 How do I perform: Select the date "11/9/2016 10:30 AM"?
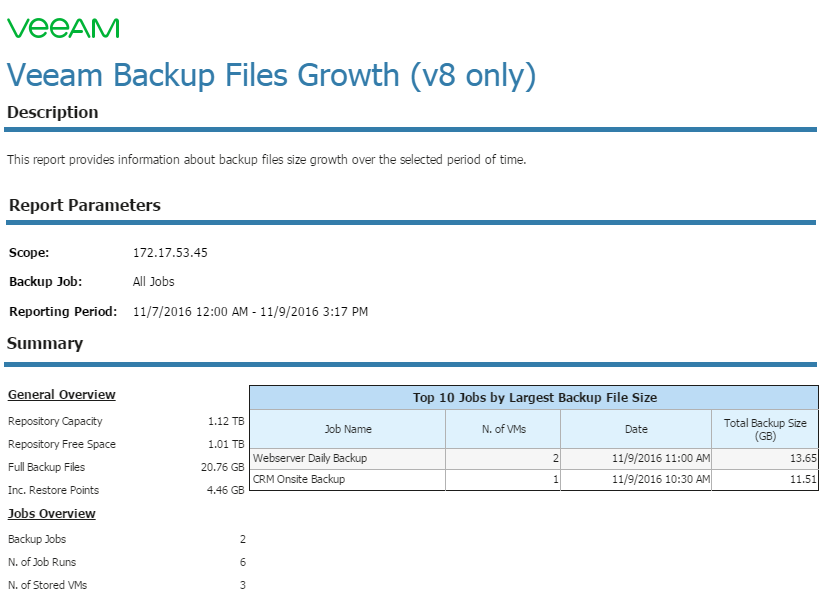(661, 479)
